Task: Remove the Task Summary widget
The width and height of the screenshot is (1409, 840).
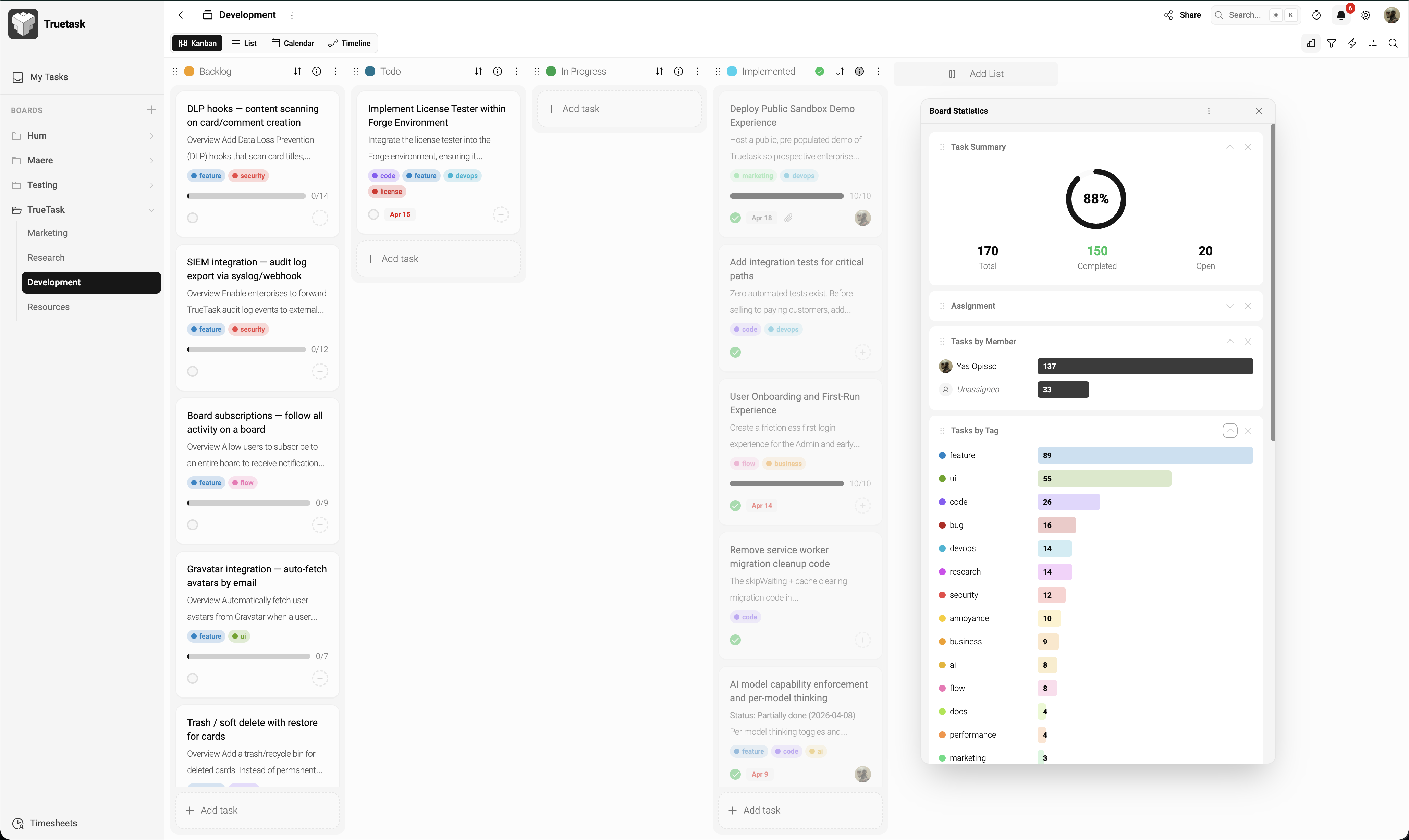Action: click(x=1248, y=147)
